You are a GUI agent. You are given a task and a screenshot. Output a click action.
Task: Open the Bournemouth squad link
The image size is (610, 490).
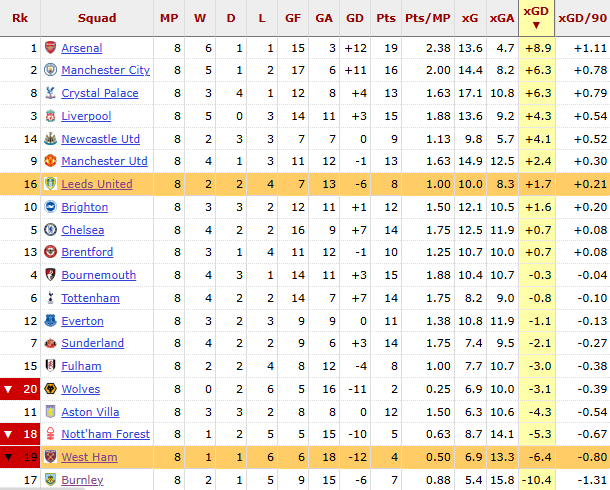[98, 275]
